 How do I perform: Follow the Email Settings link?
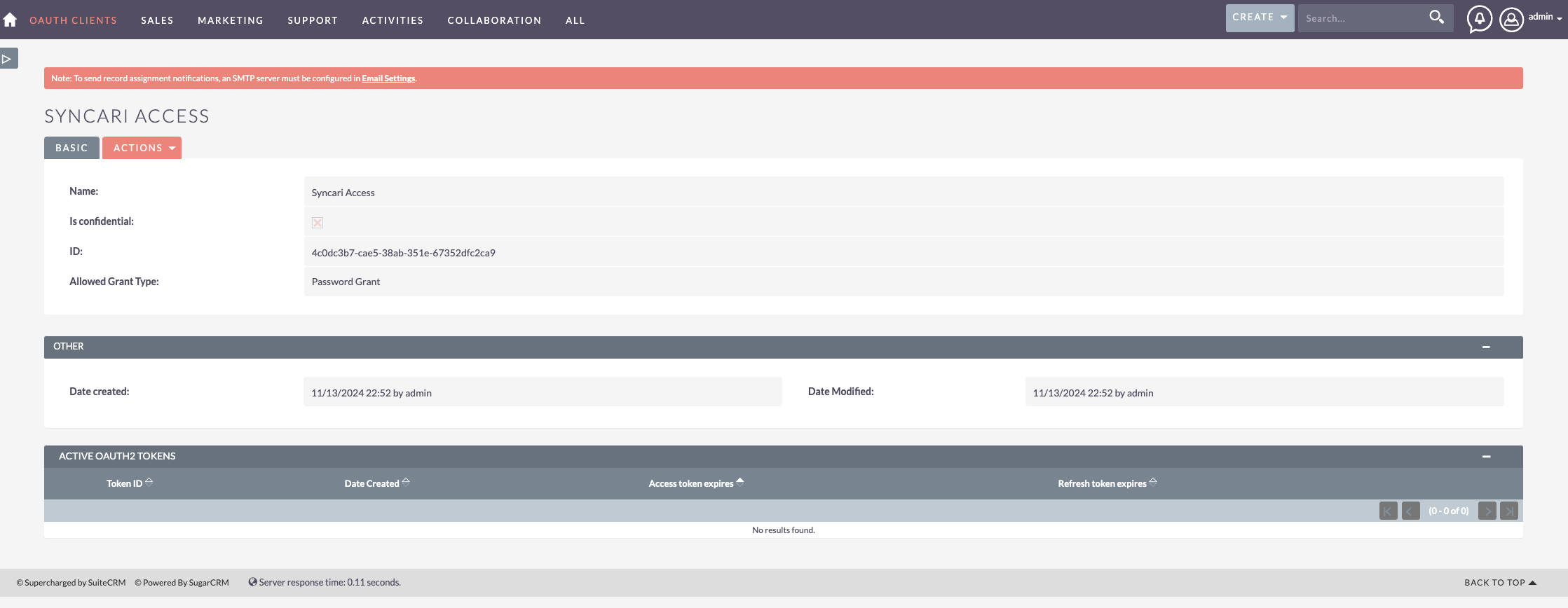tap(388, 78)
